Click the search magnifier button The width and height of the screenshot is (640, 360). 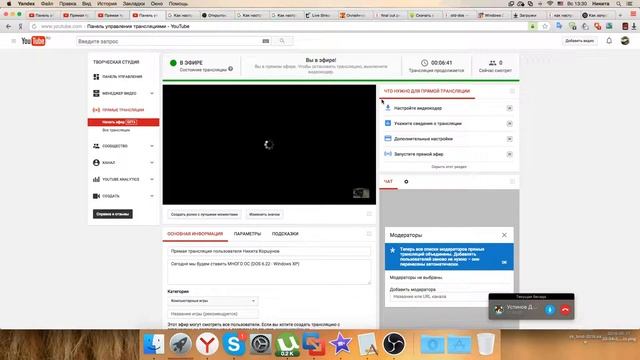pyautogui.click(x=282, y=41)
